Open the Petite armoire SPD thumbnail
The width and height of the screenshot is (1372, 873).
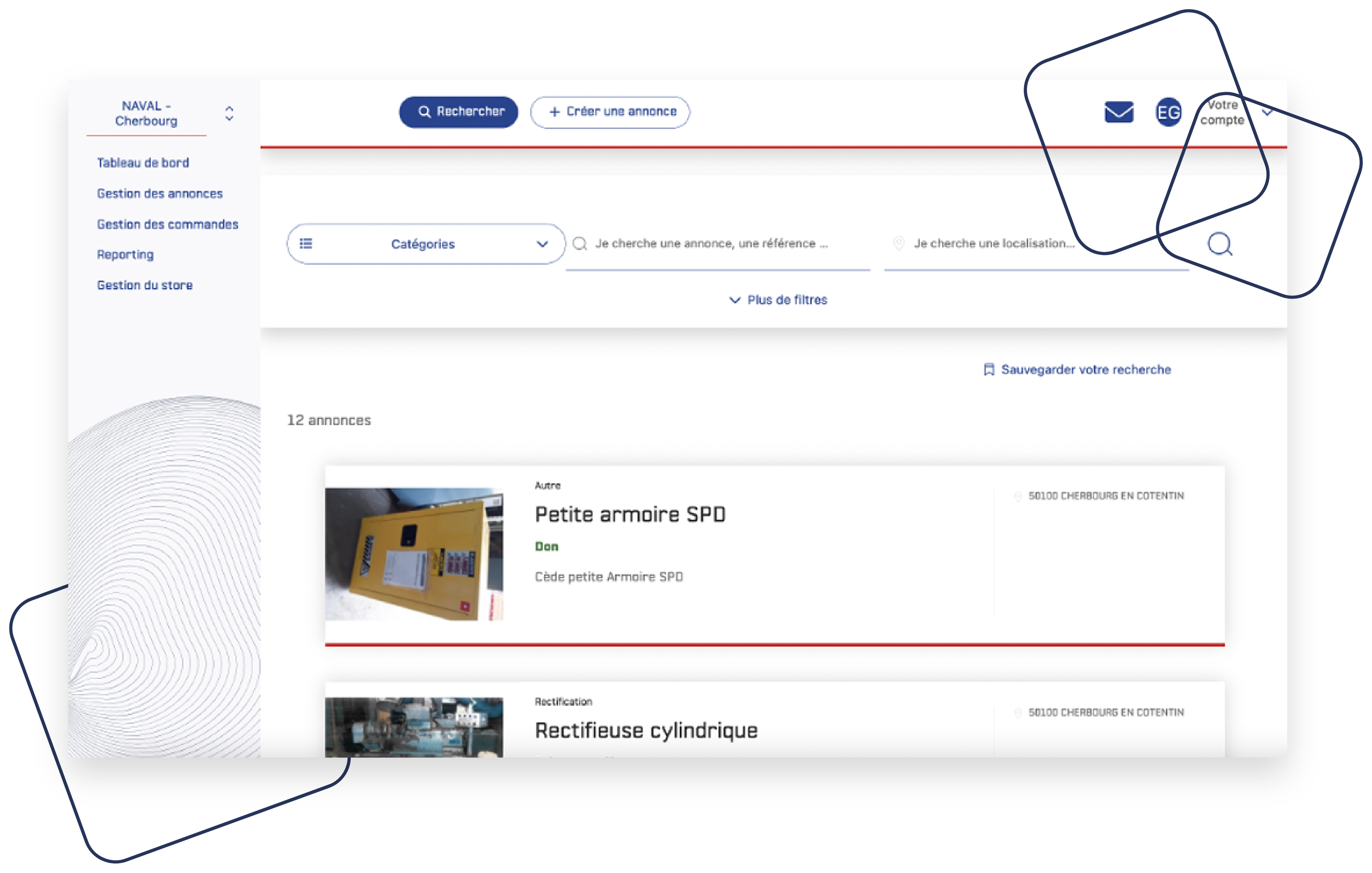414,554
